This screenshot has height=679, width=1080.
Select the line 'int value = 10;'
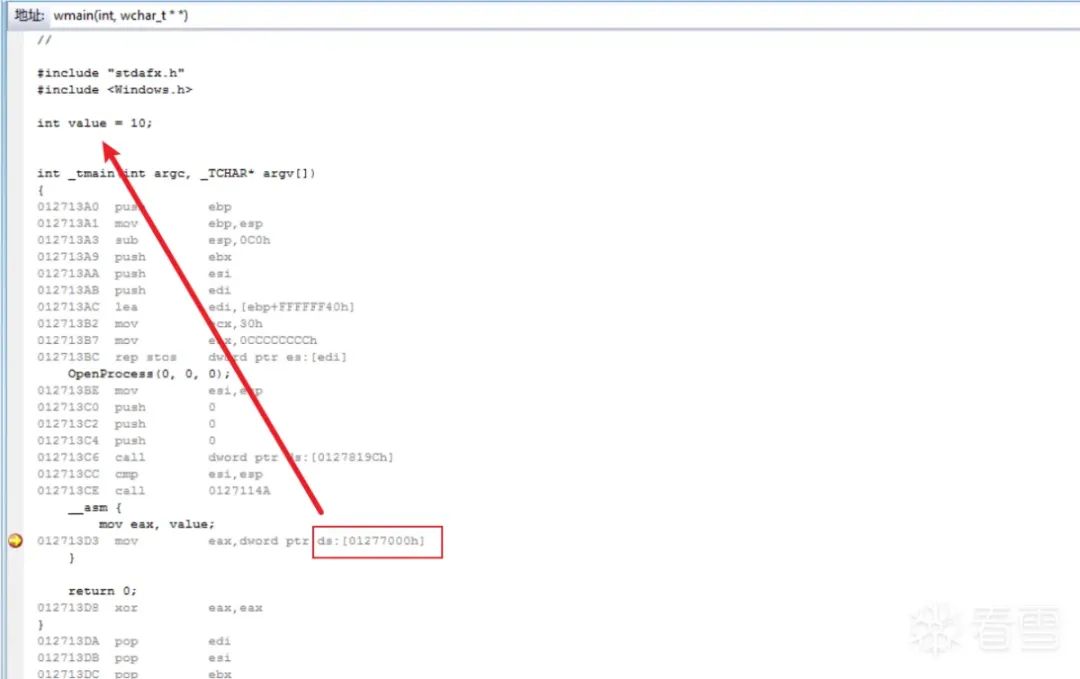(x=94, y=123)
